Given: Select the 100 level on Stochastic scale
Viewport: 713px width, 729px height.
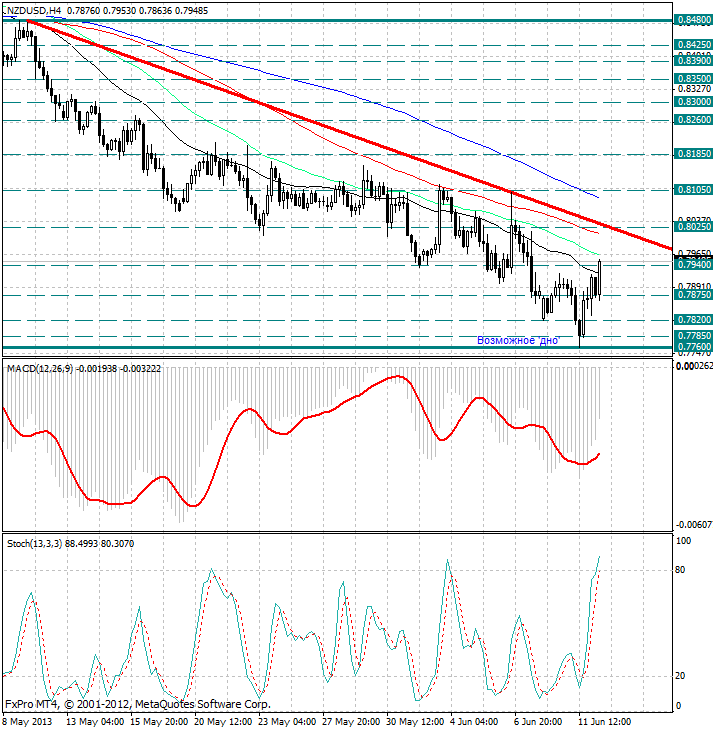Looking at the screenshot, I should click(x=683, y=541).
